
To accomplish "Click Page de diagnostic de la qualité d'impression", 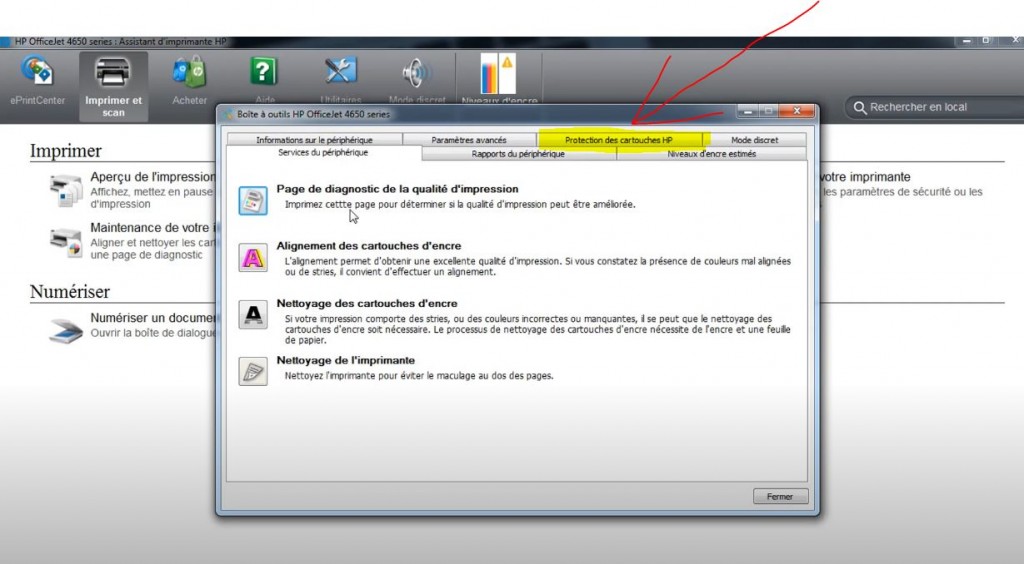I will pyautogui.click(x=397, y=189).
